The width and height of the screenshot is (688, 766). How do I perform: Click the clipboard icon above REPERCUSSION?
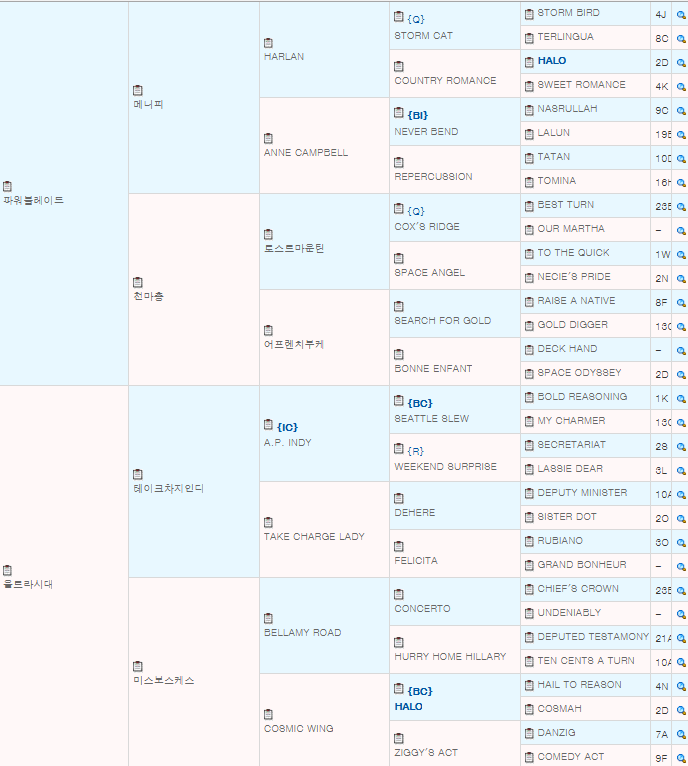pyautogui.click(x=399, y=162)
